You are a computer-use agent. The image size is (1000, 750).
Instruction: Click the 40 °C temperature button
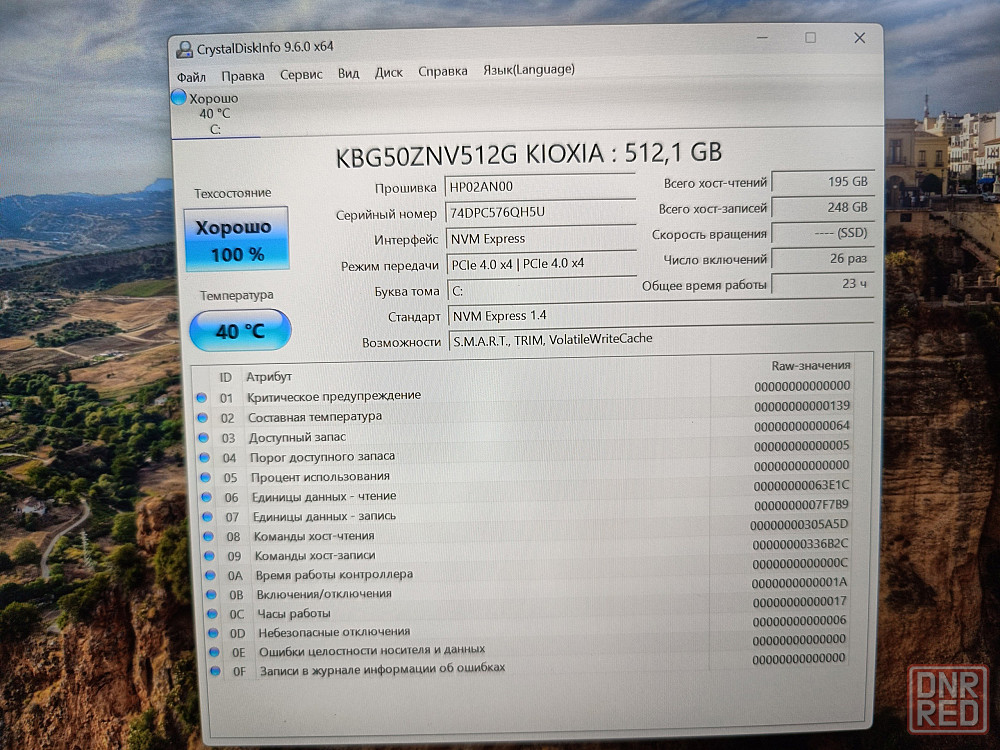(240, 331)
